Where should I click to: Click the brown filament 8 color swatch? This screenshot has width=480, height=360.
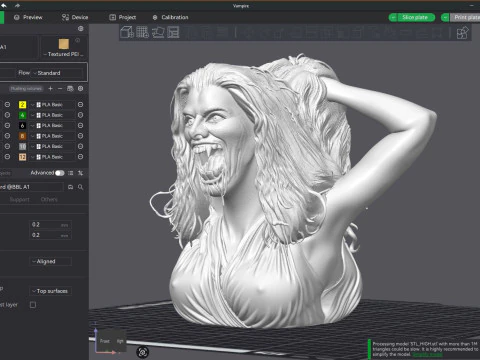pos(22,136)
